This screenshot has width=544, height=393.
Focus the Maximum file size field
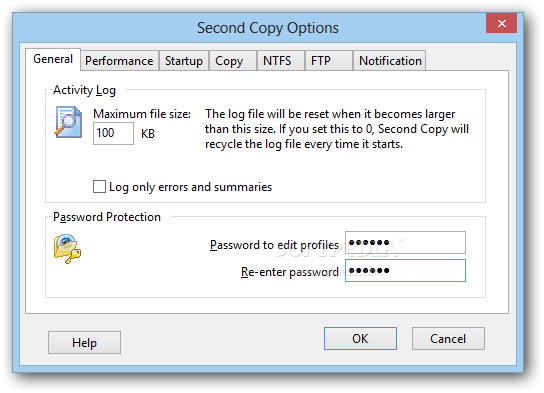113,133
